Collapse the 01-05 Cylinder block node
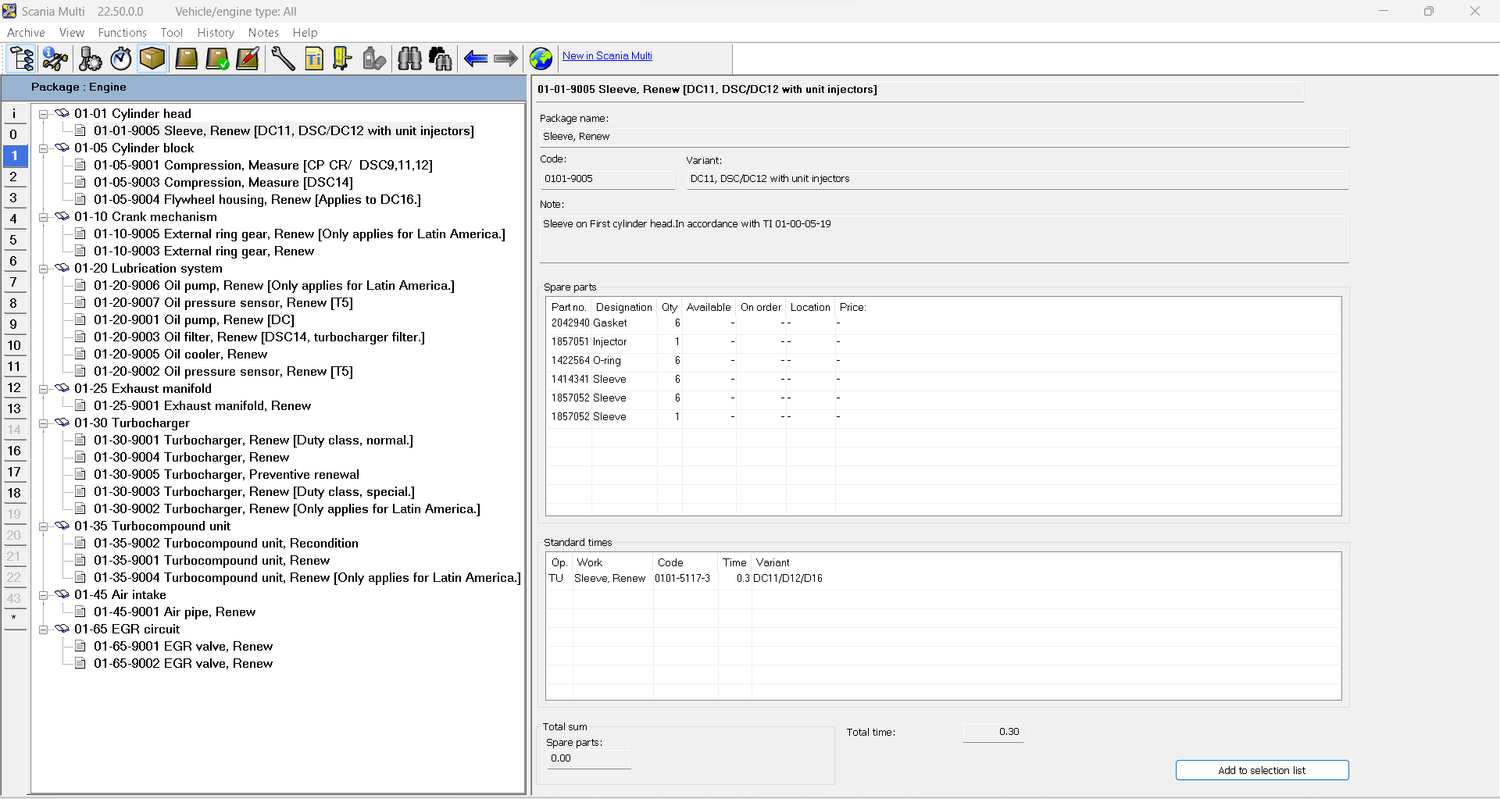 pos(44,148)
